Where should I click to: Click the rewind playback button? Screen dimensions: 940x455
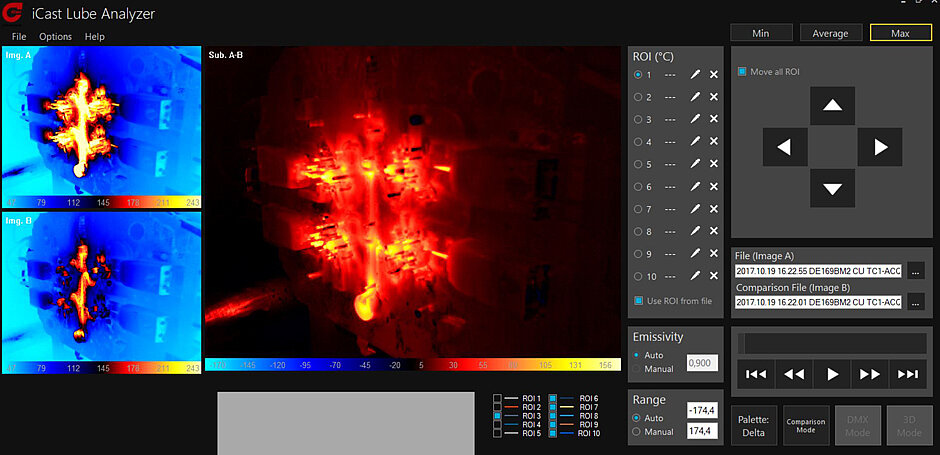(794, 374)
